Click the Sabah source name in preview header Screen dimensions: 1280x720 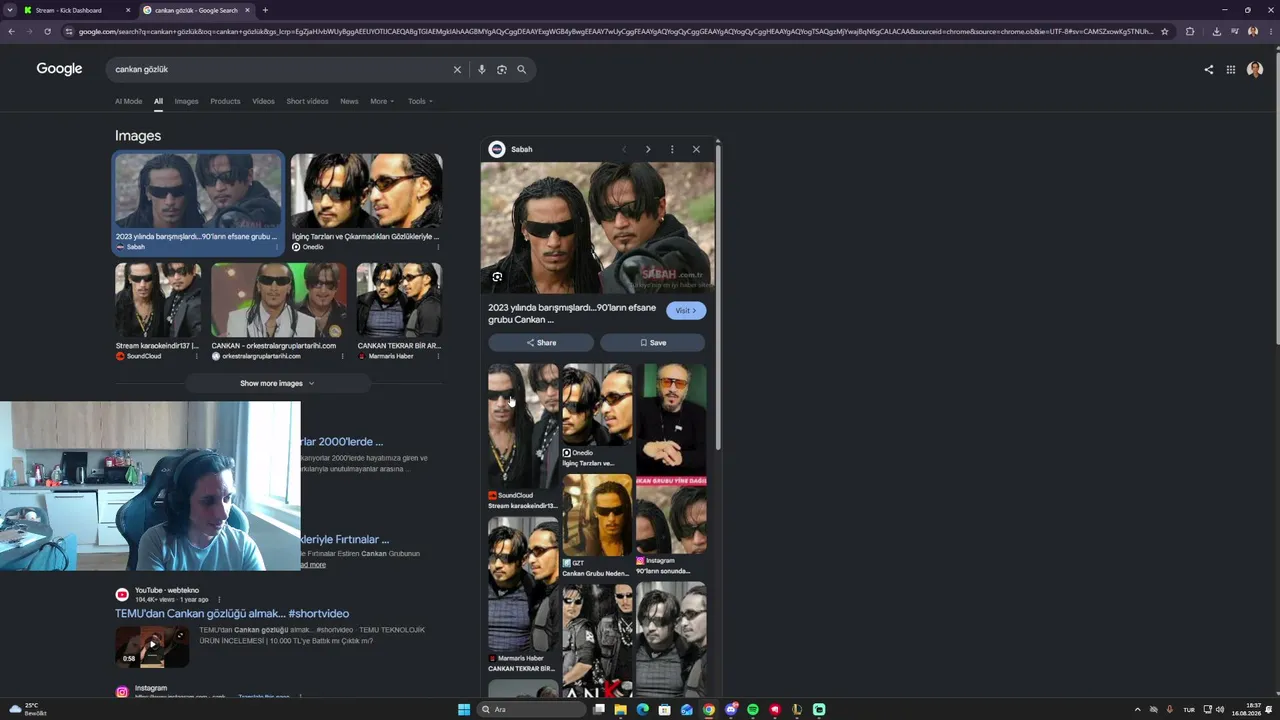point(522,149)
